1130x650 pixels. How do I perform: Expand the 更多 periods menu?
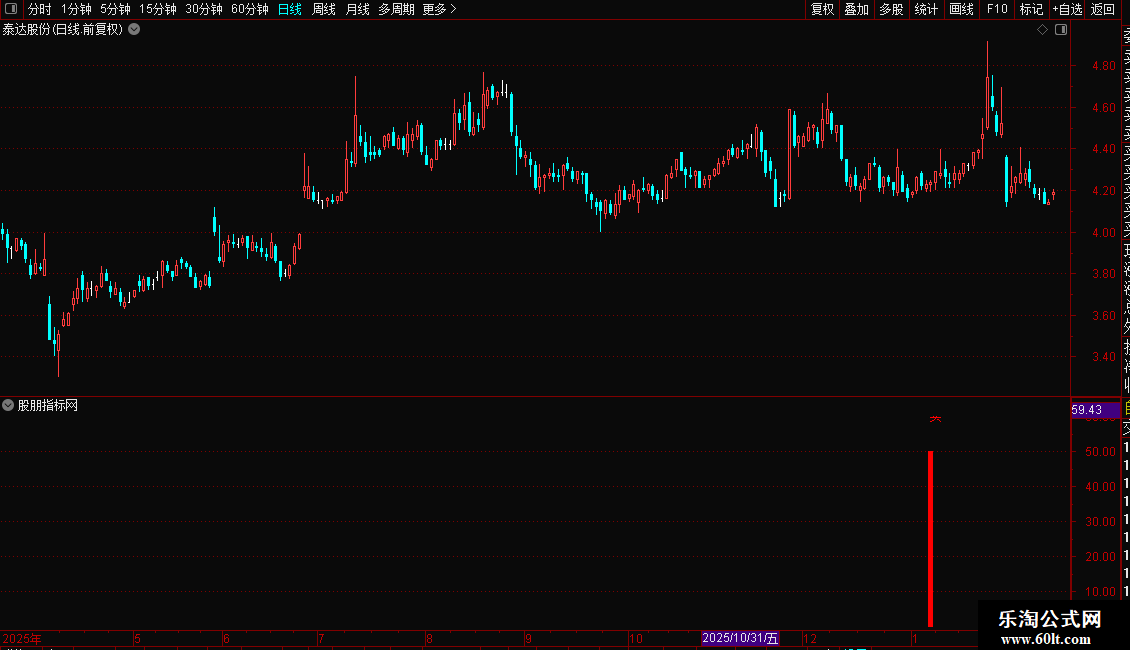coord(440,9)
